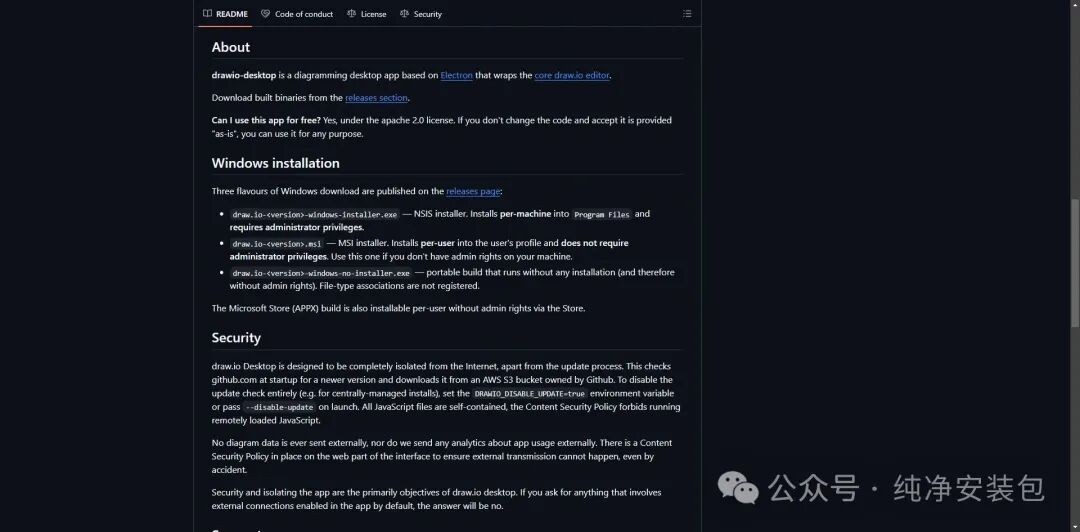
Task: Click the scale icon next to Security tab
Action: 404,14
